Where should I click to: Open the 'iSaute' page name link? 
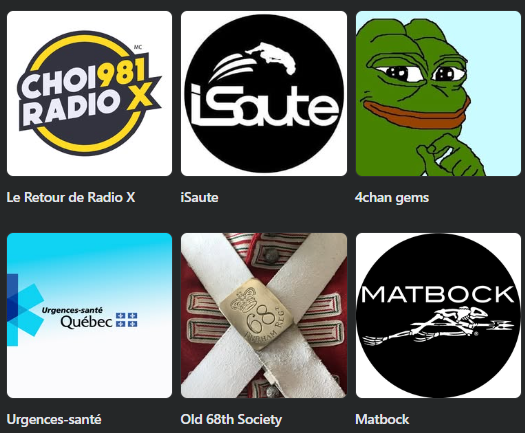pos(200,197)
